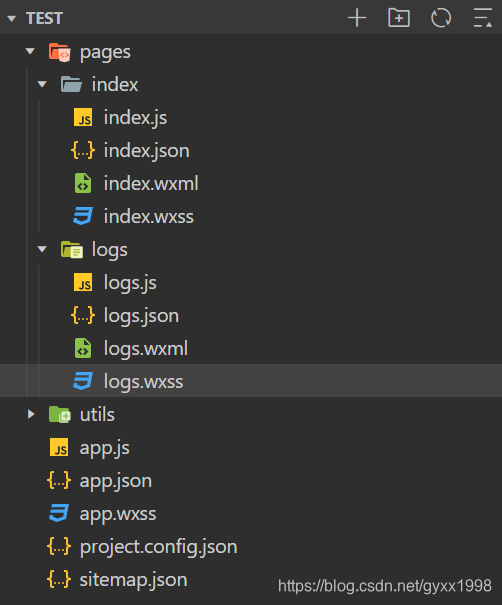Click the blue icon beside app.wxss
502x605 pixels.
pos(59,514)
